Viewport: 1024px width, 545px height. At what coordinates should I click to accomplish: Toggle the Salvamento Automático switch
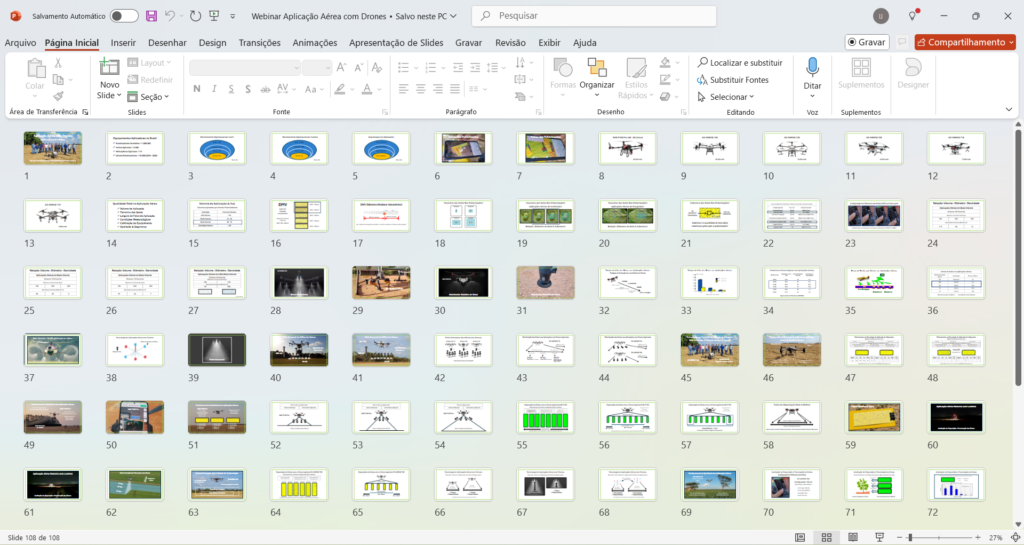124,16
